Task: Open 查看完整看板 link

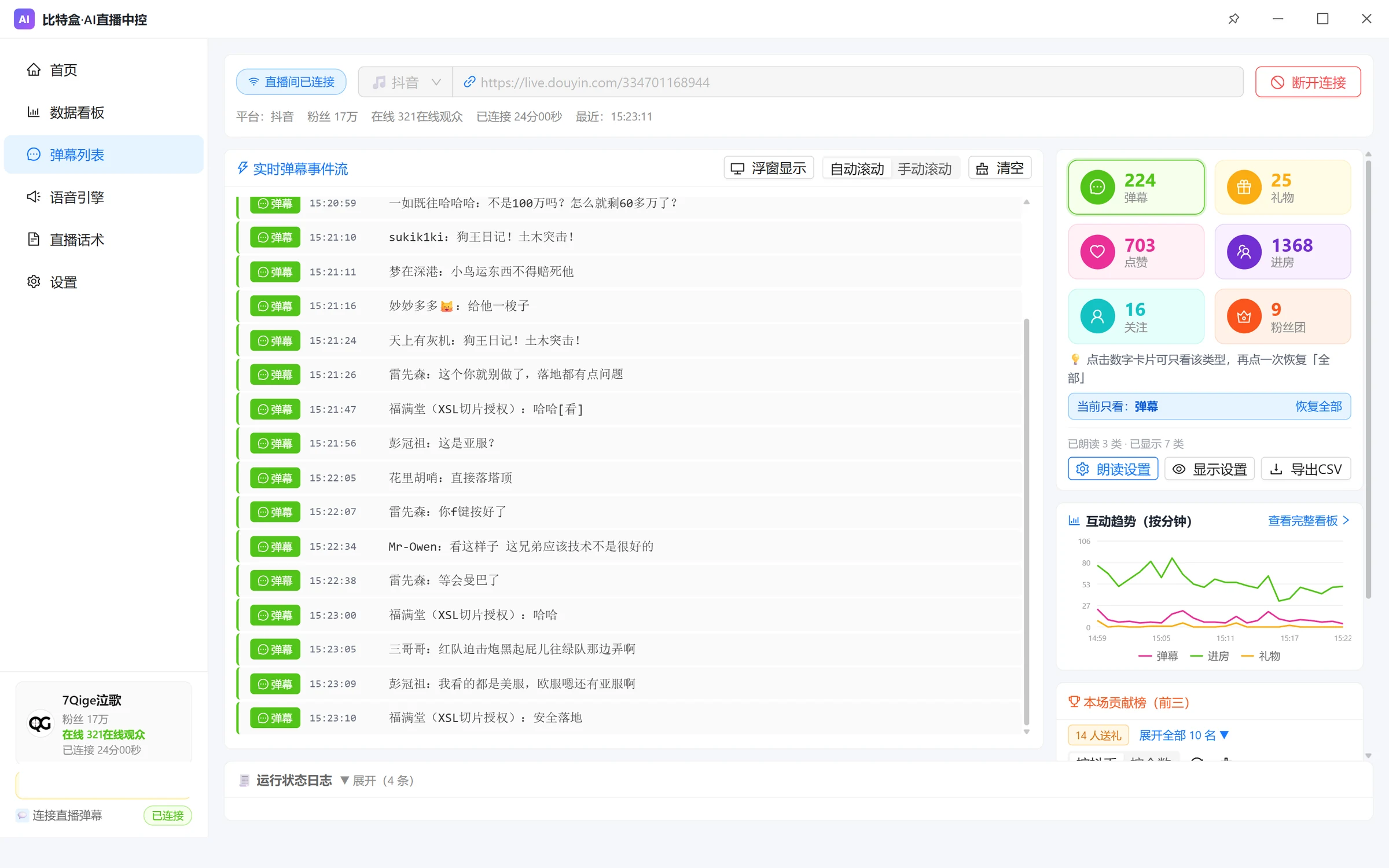Action: [1309, 521]
